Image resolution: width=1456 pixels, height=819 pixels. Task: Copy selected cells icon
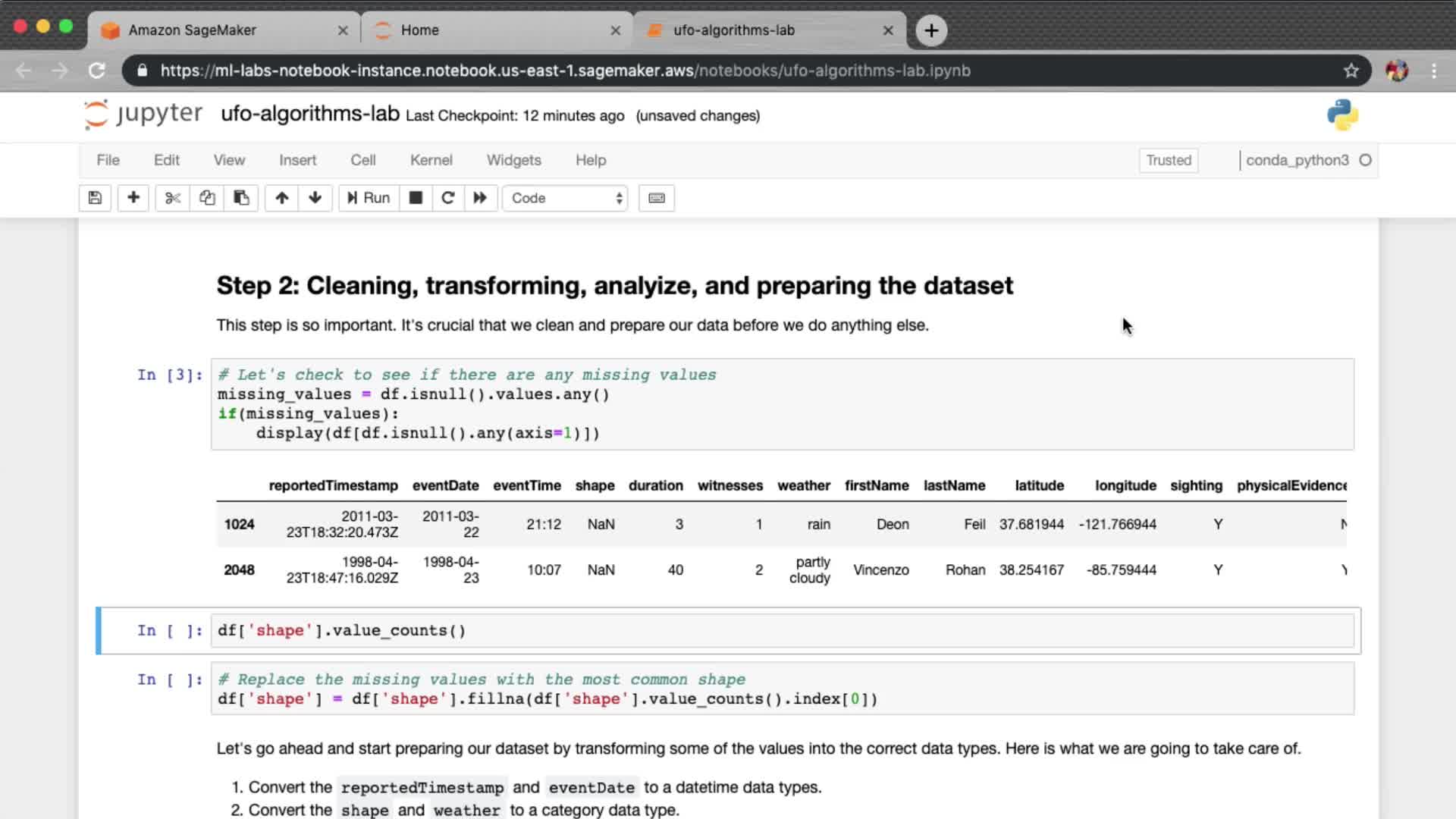[x=207, y=198]
